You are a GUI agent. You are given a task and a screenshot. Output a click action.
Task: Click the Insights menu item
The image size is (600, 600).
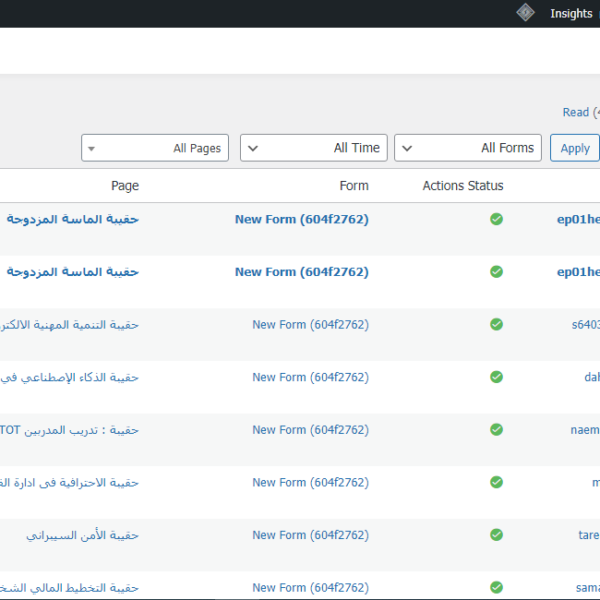tap(571, 13)
